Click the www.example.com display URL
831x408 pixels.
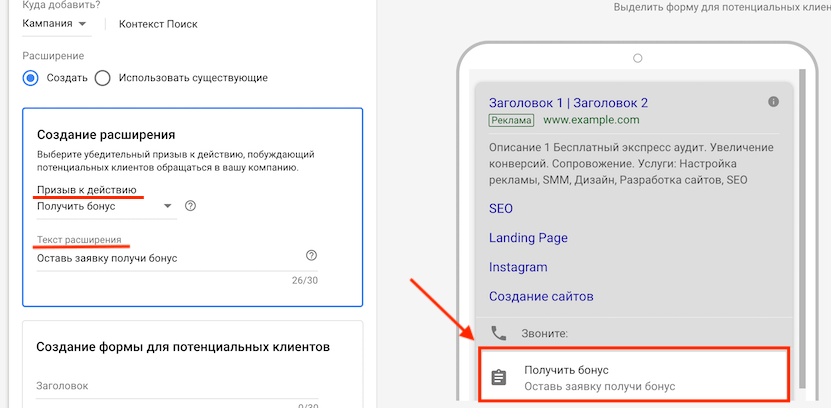pyautogui.click(x=591, y=120)
